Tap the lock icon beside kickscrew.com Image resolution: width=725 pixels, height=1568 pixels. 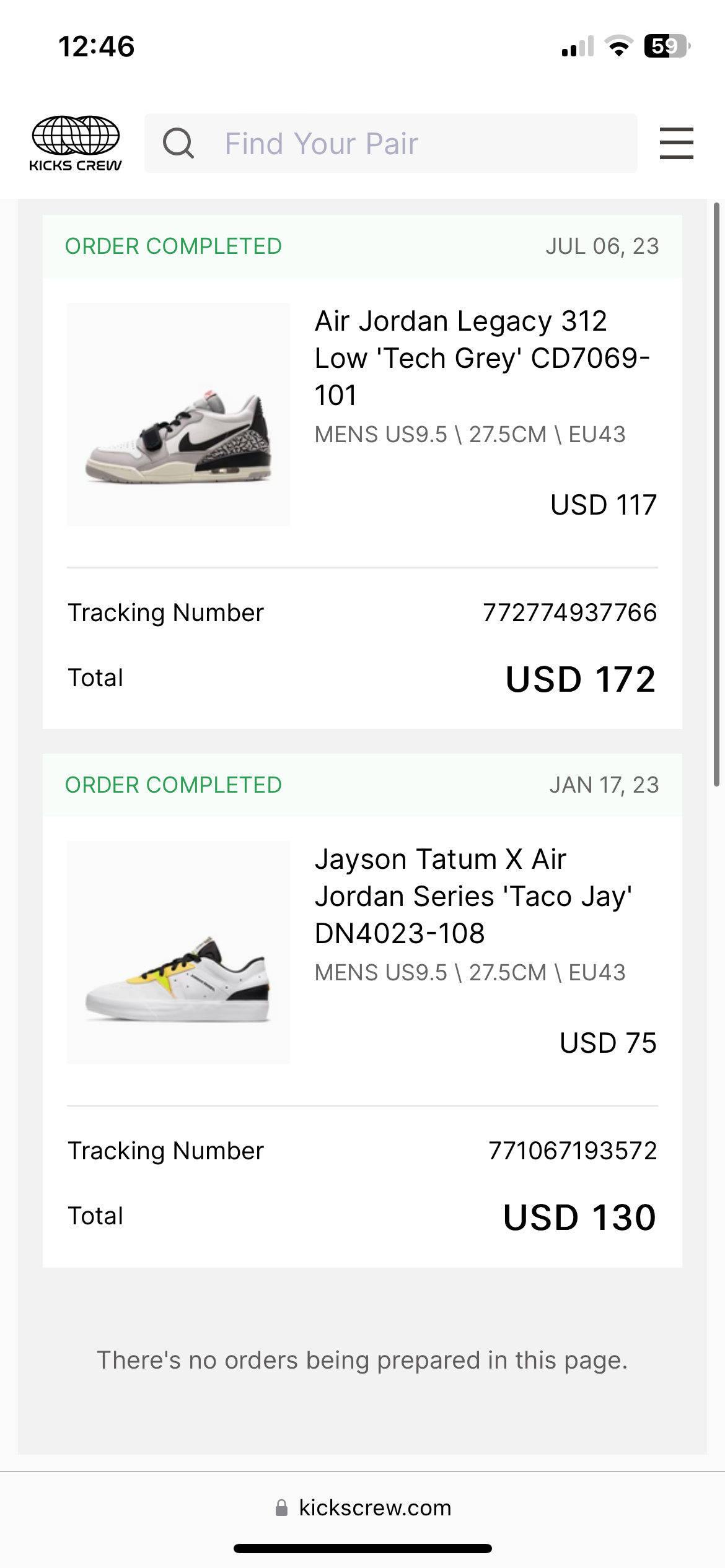tap(281, 1507)
